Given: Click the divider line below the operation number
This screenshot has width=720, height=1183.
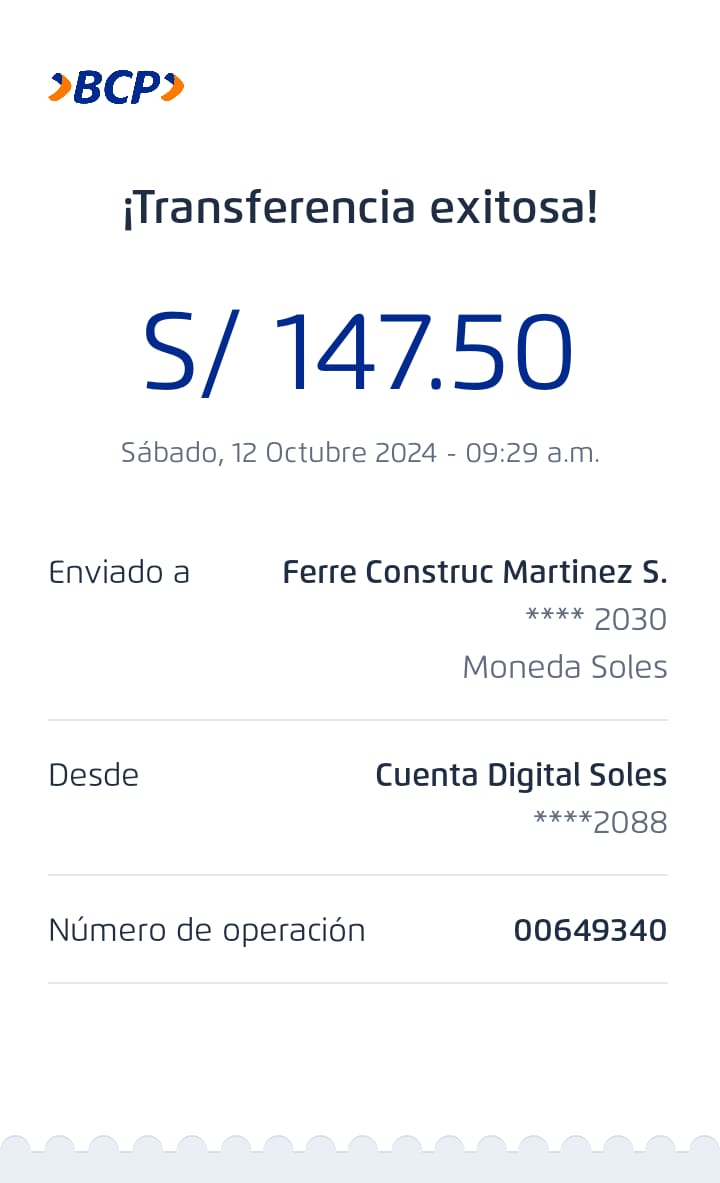Looking at the screenshot, I should [358, 983].
